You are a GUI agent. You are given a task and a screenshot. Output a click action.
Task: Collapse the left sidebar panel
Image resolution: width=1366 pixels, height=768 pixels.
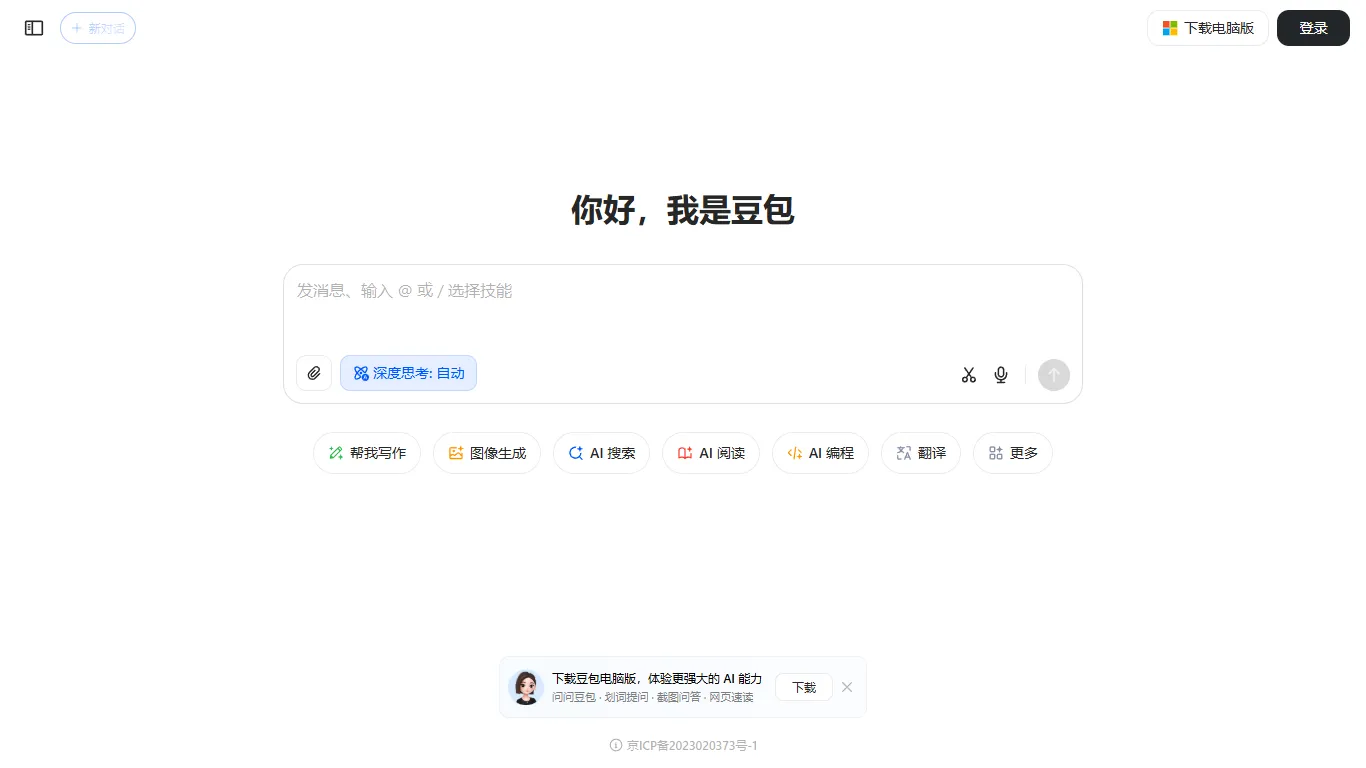tap(33, 28)
